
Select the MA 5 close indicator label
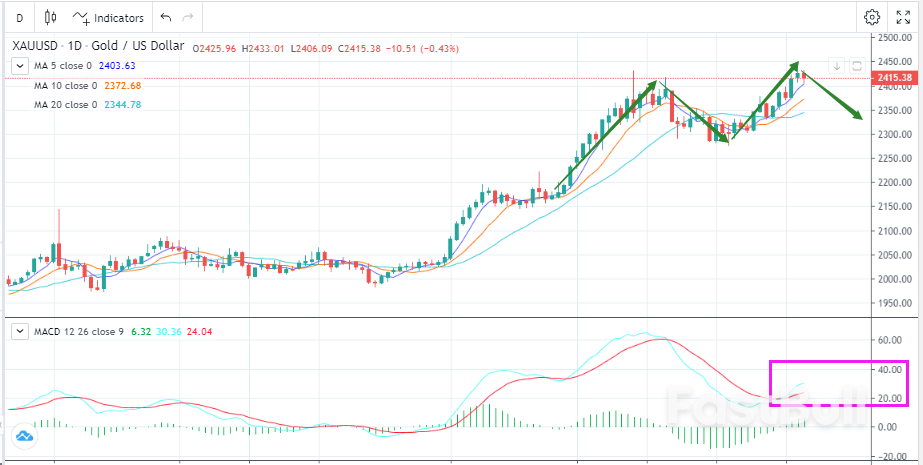(64, 66)
